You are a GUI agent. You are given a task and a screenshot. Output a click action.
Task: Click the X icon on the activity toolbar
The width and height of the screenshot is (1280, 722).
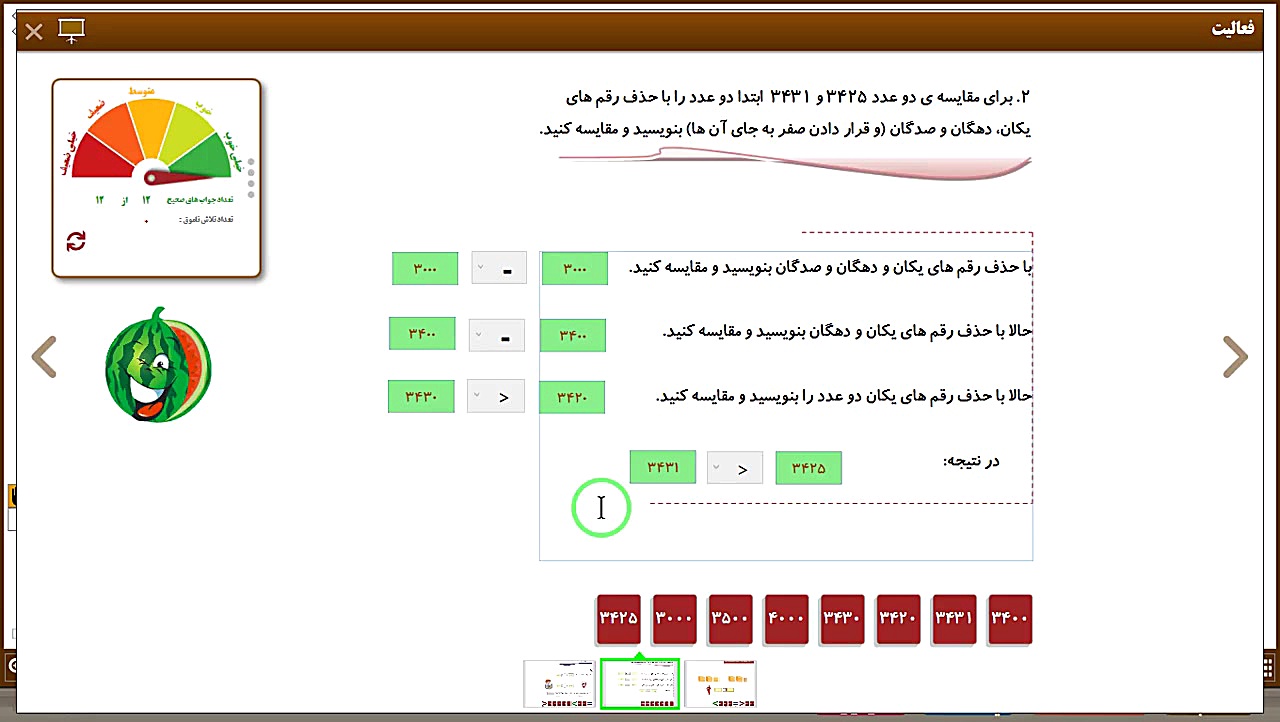[33, 31]
